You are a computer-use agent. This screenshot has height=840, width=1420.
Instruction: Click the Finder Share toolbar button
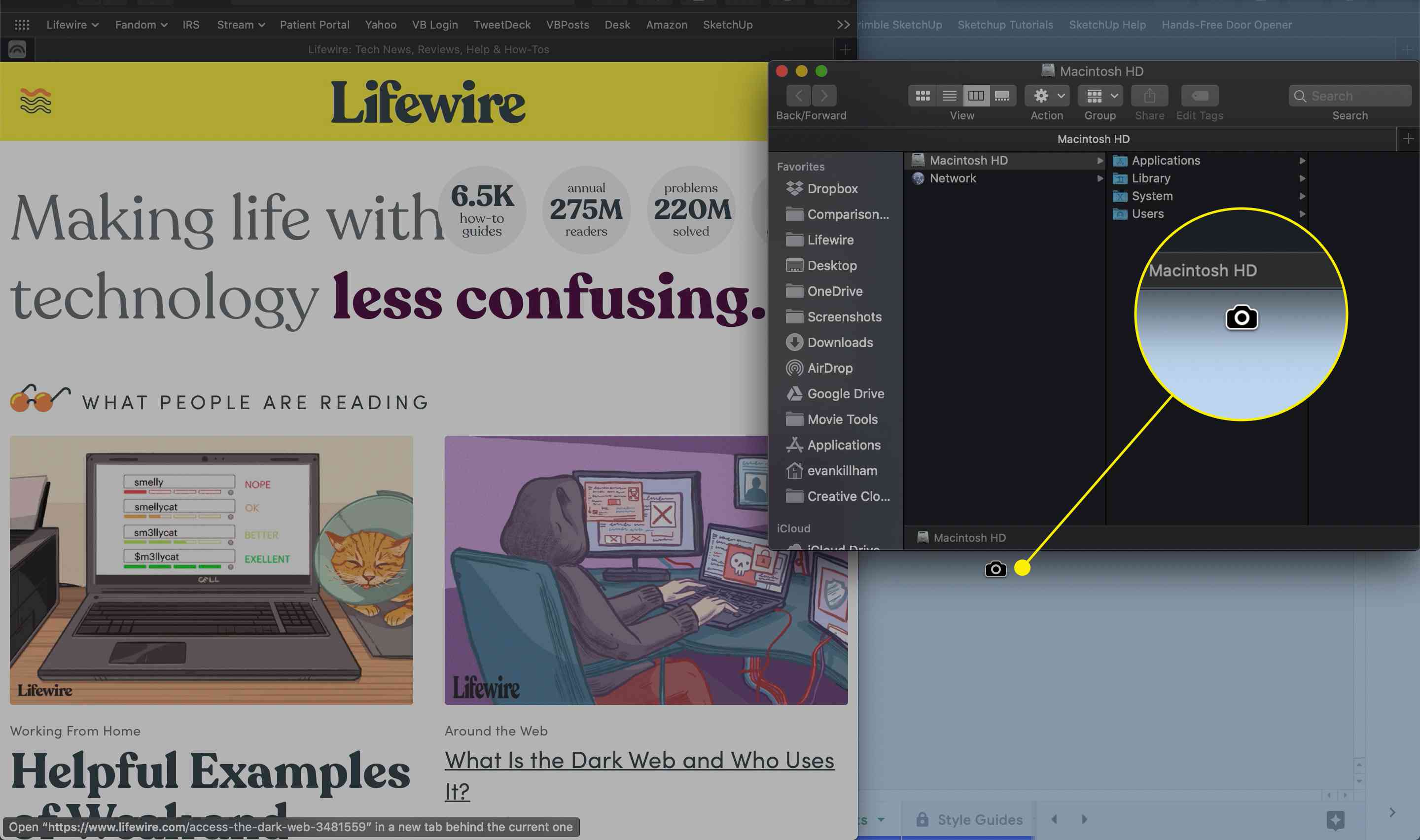(1149, 96)
